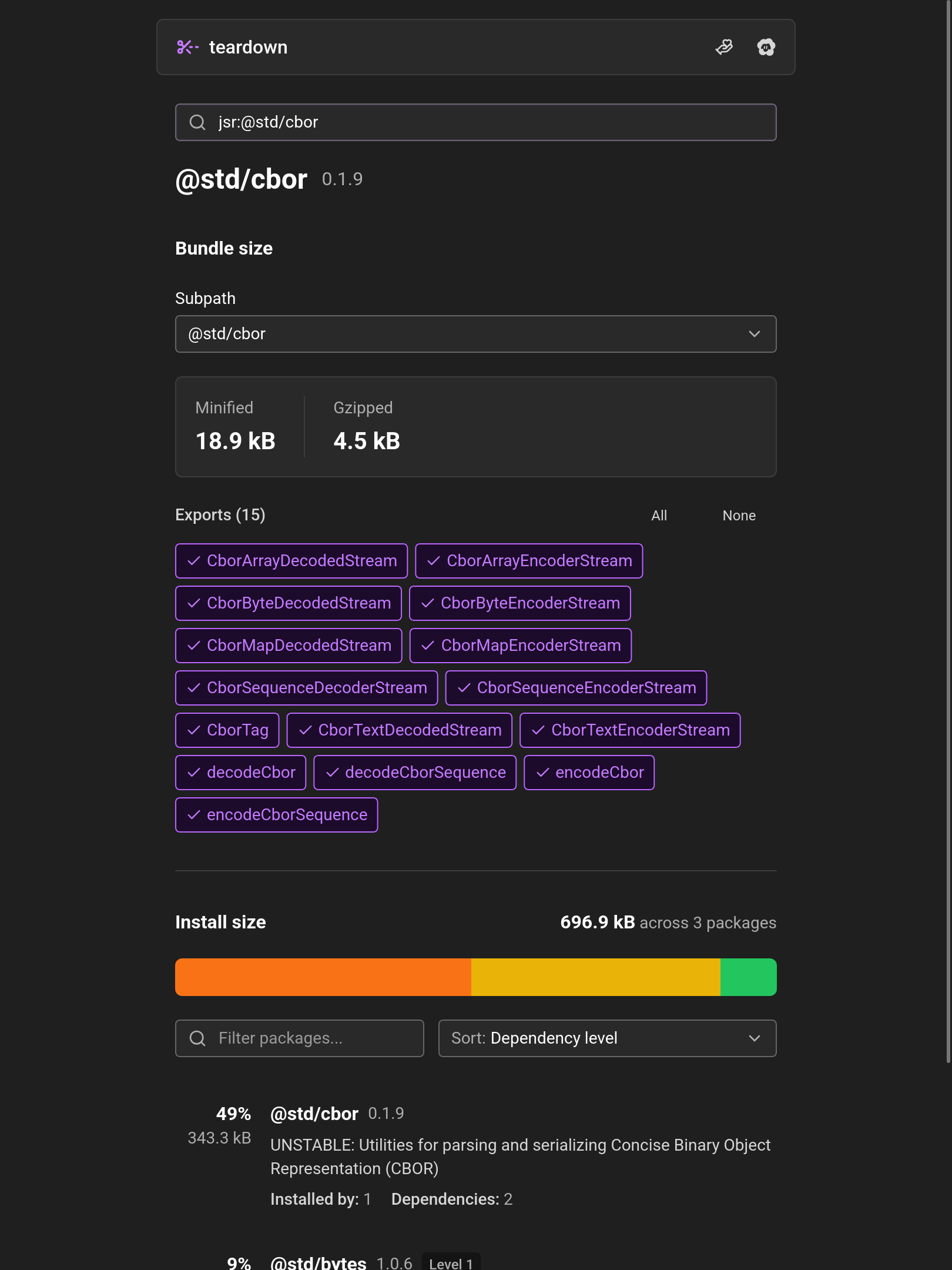
Task: Toggle the CborMapEncoderStream export chip
Action: click(x=520, y=646)
